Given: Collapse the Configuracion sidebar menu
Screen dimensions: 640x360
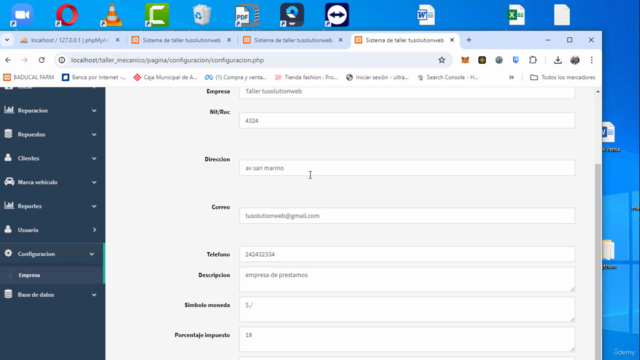Looking at the screenshot, I should pos(52,254).
